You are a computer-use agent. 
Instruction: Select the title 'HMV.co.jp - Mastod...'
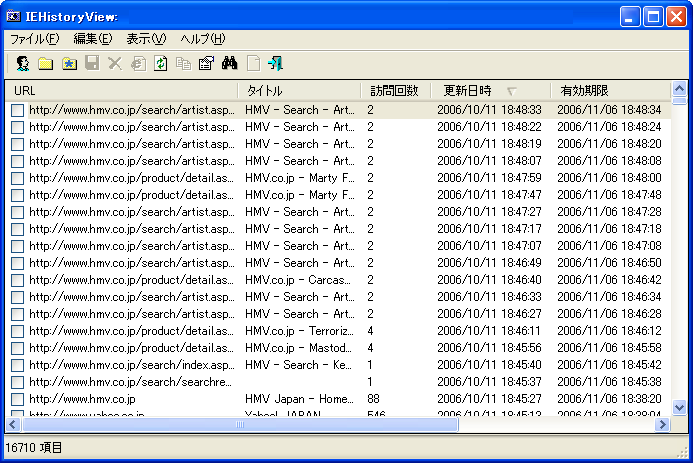298,348
